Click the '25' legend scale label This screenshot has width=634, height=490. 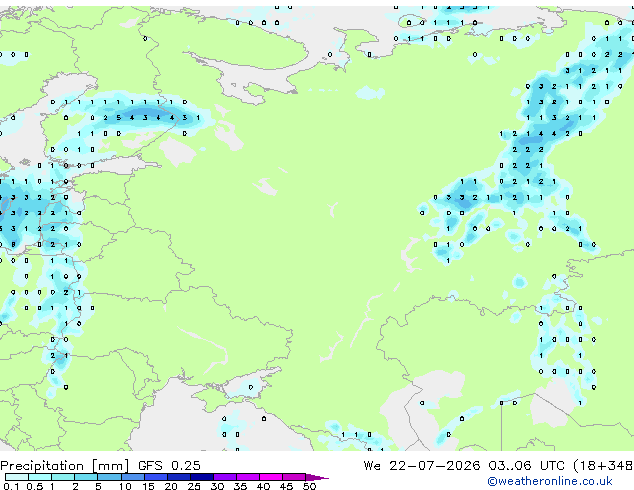(x=194, y=486)
